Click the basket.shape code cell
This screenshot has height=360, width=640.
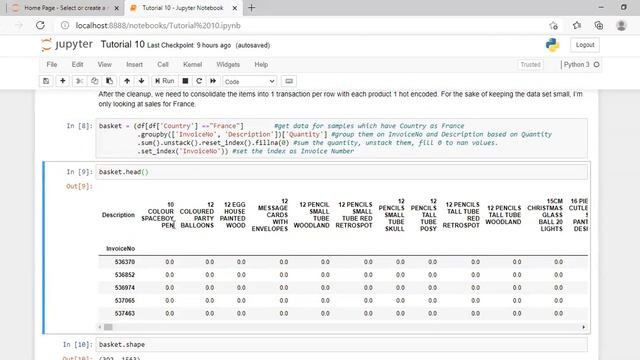[x=342, y=344]
